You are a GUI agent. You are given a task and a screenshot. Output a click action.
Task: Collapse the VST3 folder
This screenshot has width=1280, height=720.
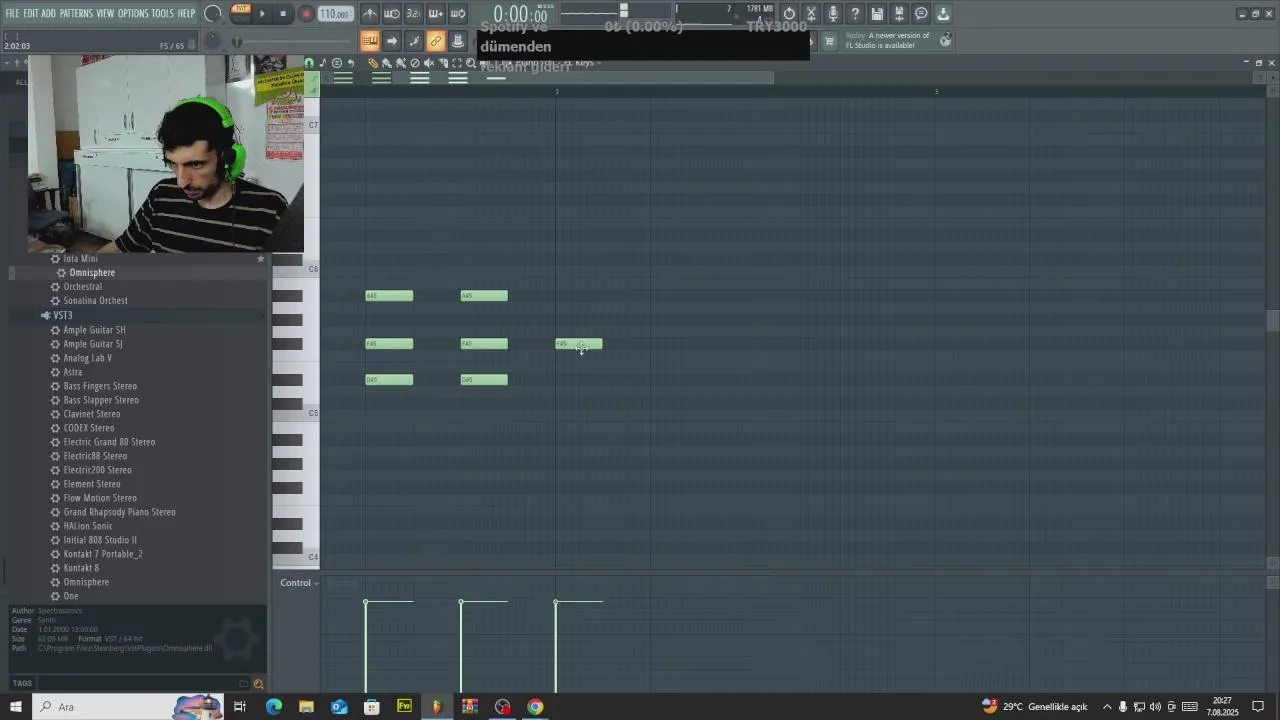point(62,315)
